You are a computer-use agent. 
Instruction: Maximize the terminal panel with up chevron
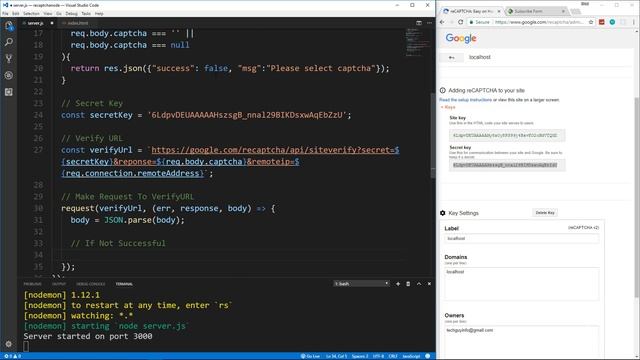coord(419,284)
